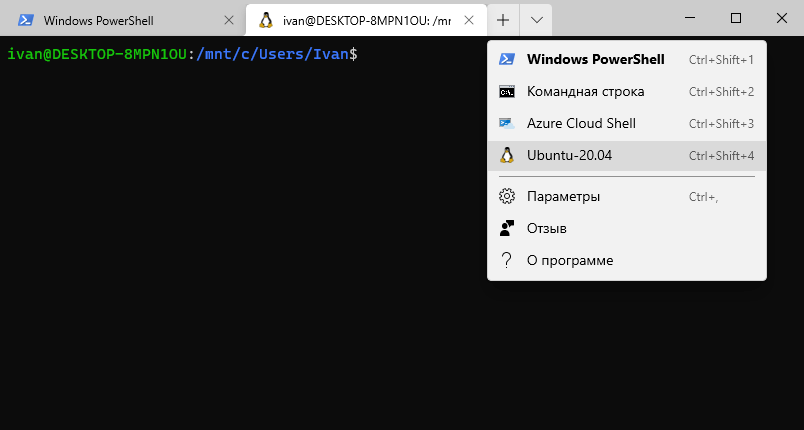Image resolution: width=804 pixels, height=430 pixels.
Task: Open a new tab with plus button
Action: click(x=503, y=20)
